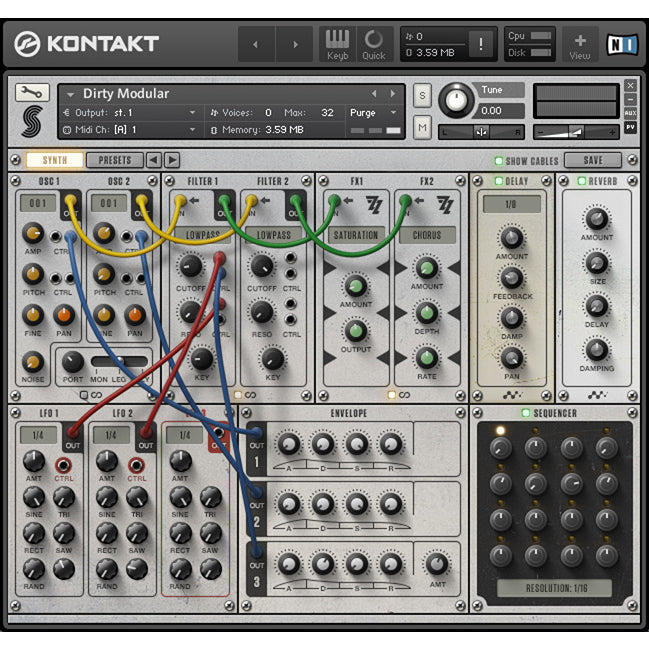Open the Output st. 1 dropdown
649x649 pixels.
[x=130, y=113]
